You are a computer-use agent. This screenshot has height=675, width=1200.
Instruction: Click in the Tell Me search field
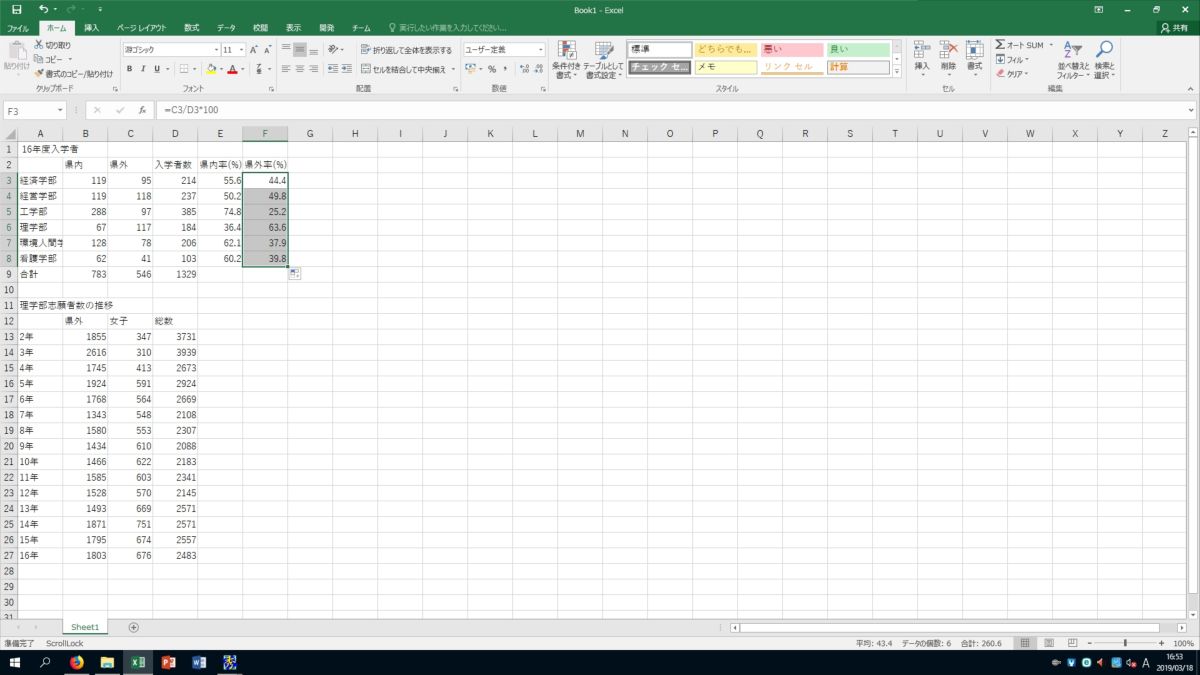click(x=449, y=28)
